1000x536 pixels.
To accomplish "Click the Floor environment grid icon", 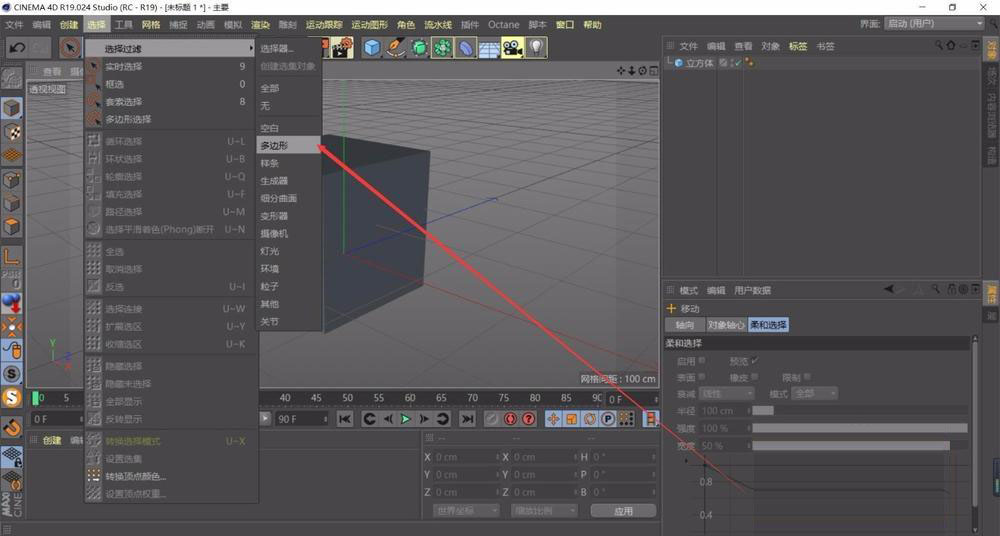I will pos(489,48).
